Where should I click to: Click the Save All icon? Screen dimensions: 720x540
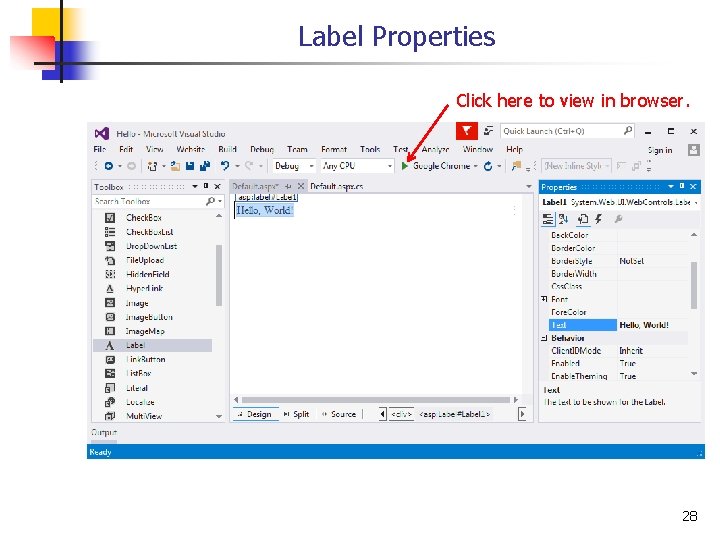click(204, 166)
